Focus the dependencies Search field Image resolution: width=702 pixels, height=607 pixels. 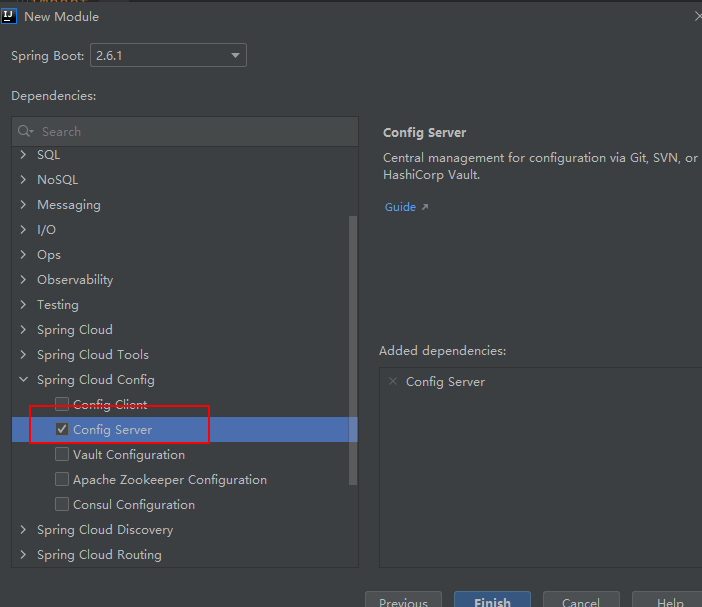pos(185,132)
